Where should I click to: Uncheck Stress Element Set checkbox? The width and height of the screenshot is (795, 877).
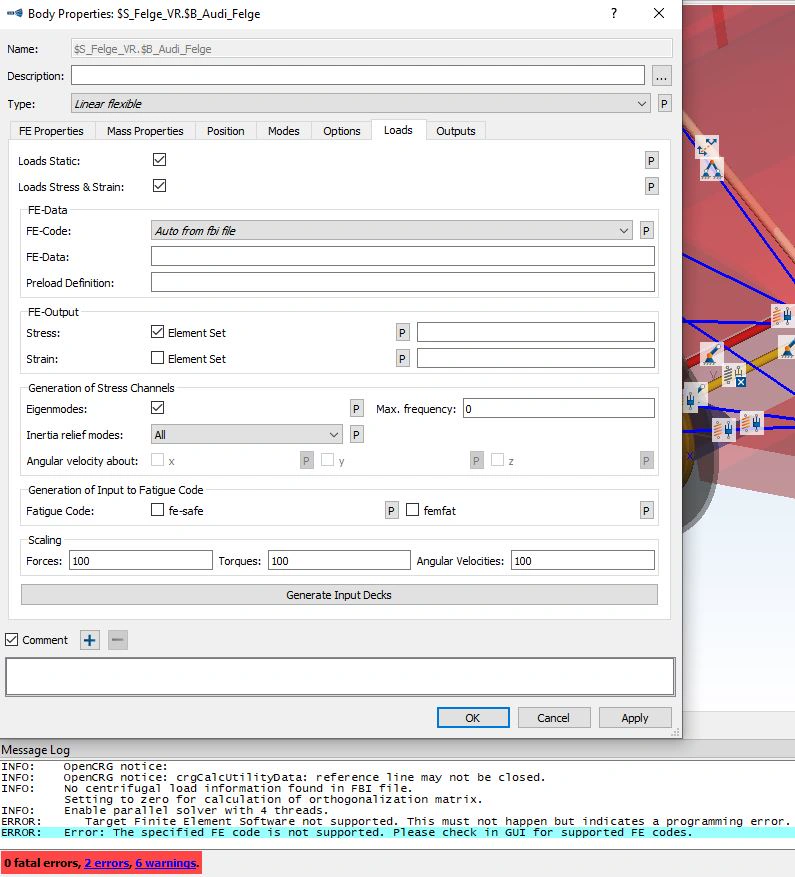pyautogui.click(x=157, y=332)
